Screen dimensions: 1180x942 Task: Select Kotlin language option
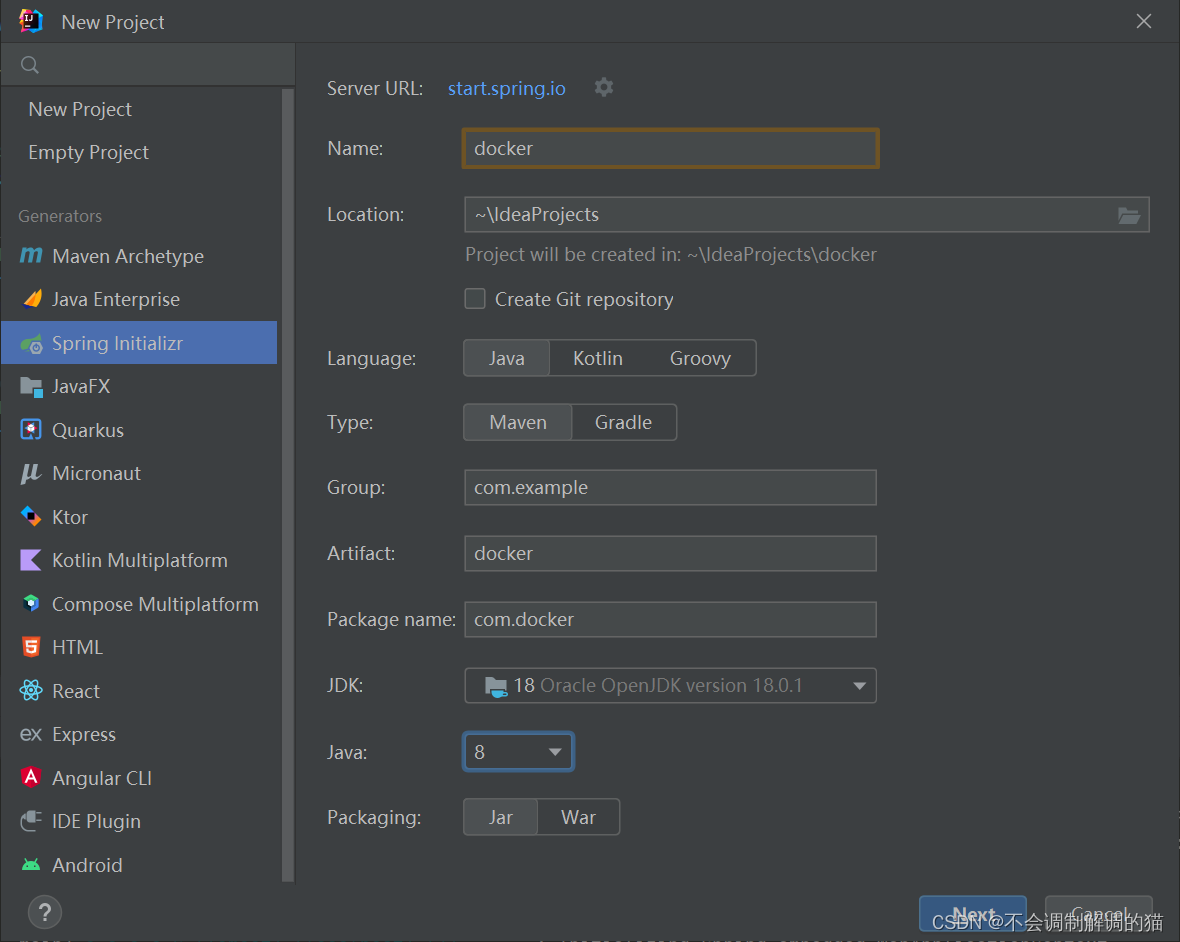[598, 358]
